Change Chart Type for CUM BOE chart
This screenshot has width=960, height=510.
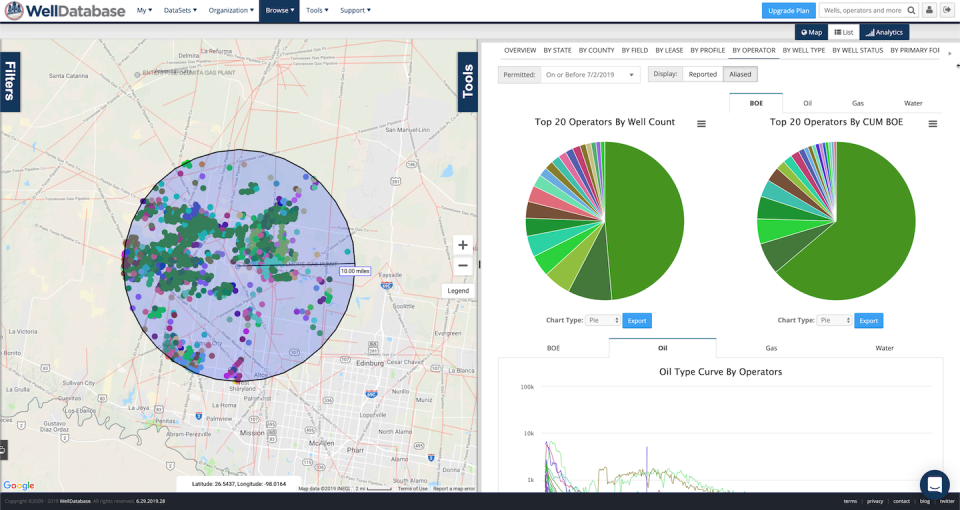(834, 320)
